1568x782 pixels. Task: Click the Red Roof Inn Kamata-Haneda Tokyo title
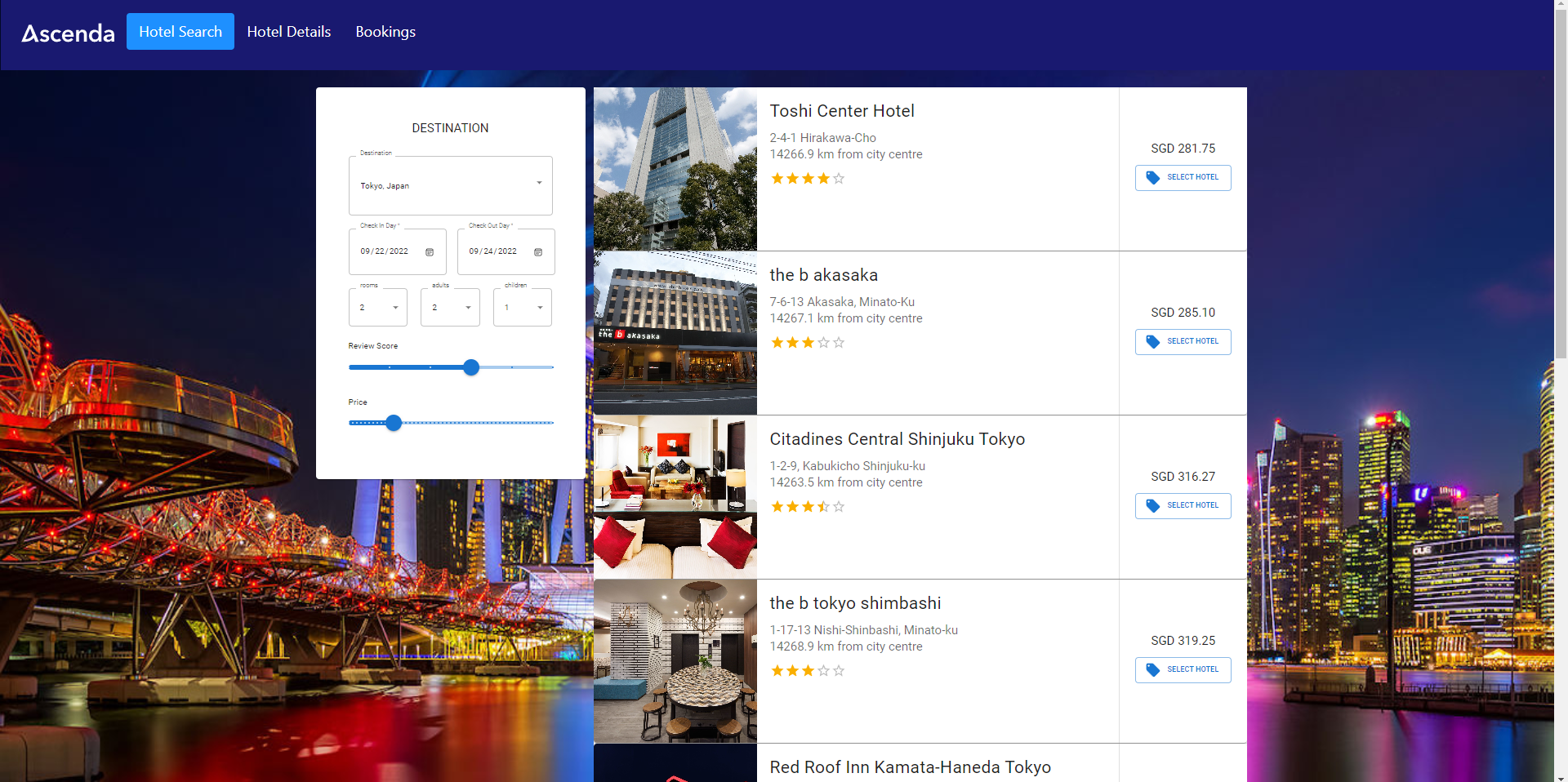(911, 767)
